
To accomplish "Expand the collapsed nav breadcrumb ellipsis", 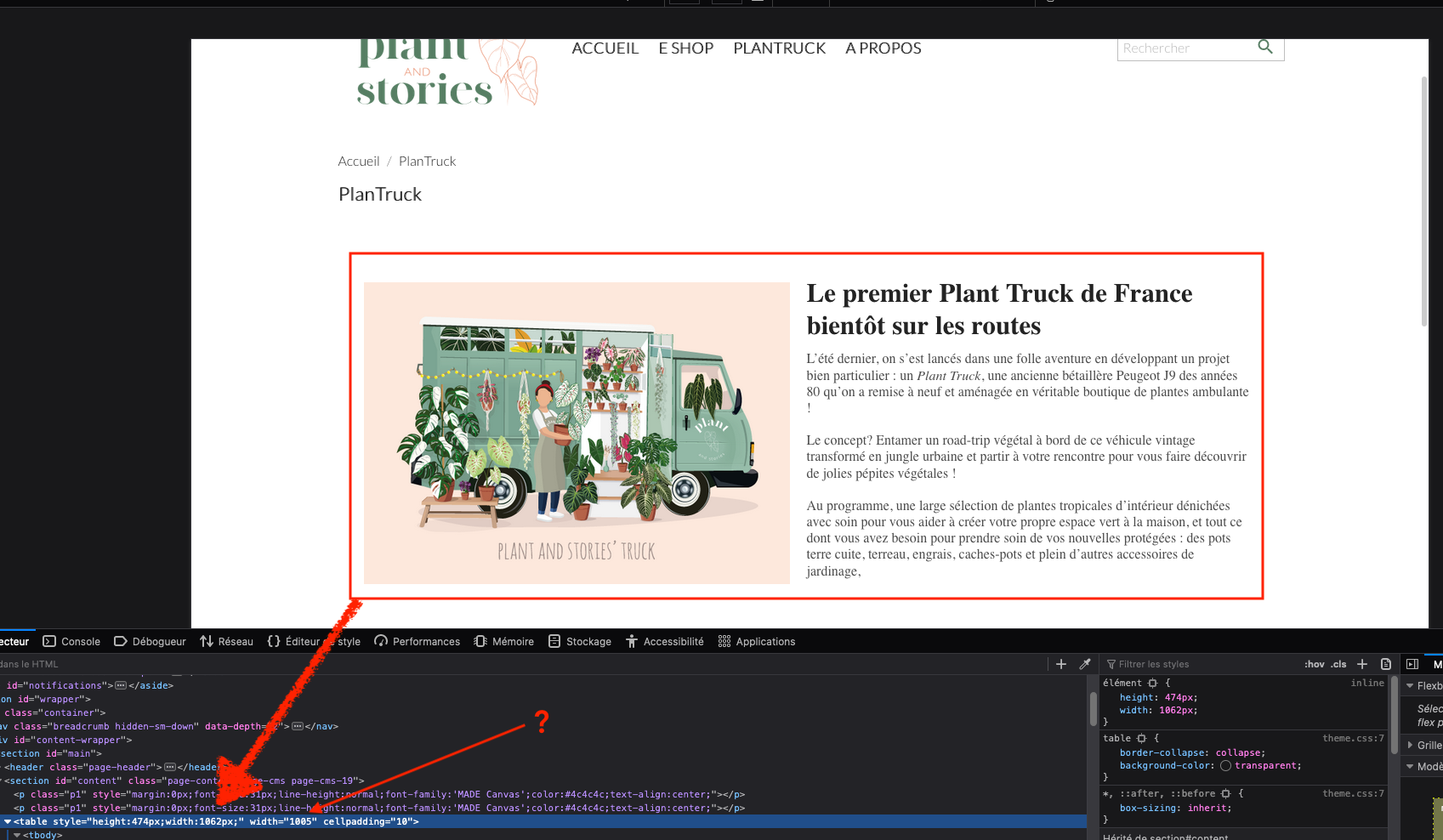I will pyautogui.click(x=298, y=726).
